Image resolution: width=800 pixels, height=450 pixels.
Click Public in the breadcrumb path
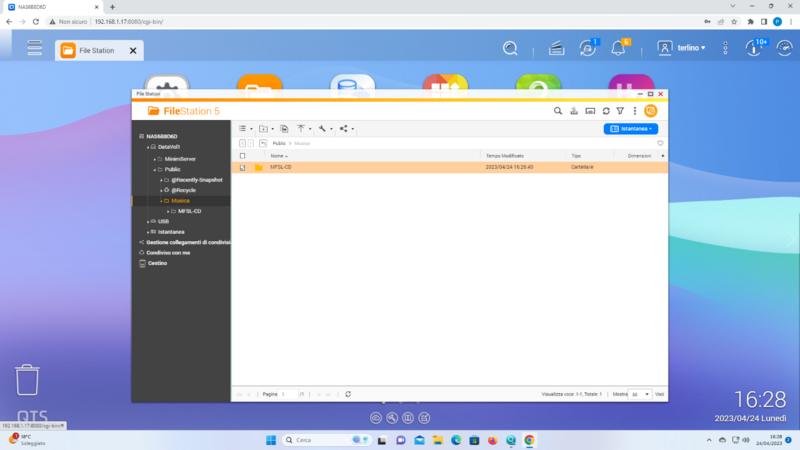280,143
